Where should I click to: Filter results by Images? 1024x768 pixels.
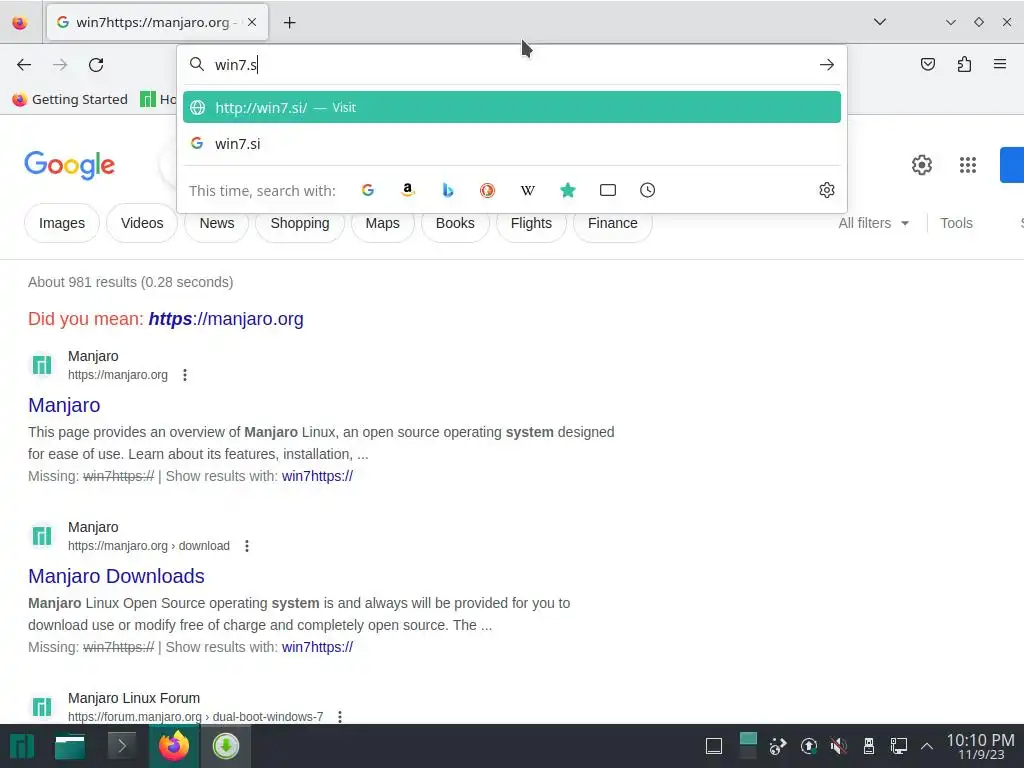(62, 223)
